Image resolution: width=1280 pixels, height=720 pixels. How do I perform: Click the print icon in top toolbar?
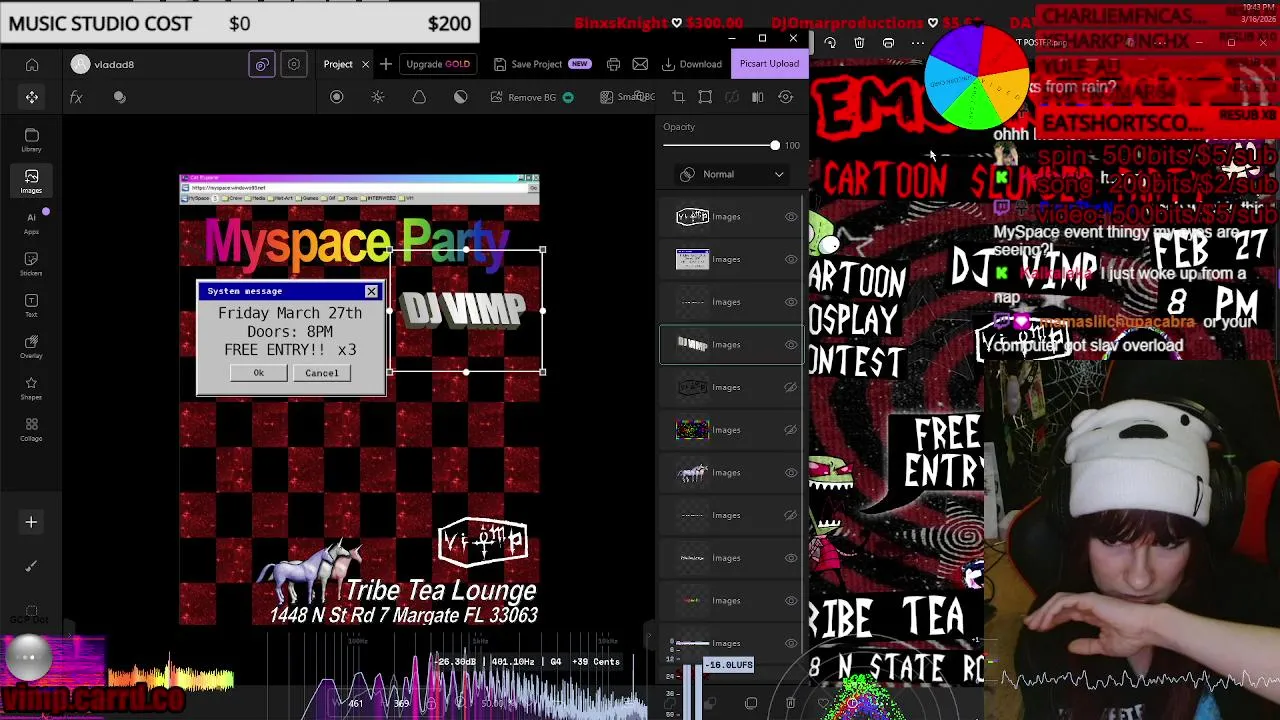pyautogui.click(x=613, y=64)
